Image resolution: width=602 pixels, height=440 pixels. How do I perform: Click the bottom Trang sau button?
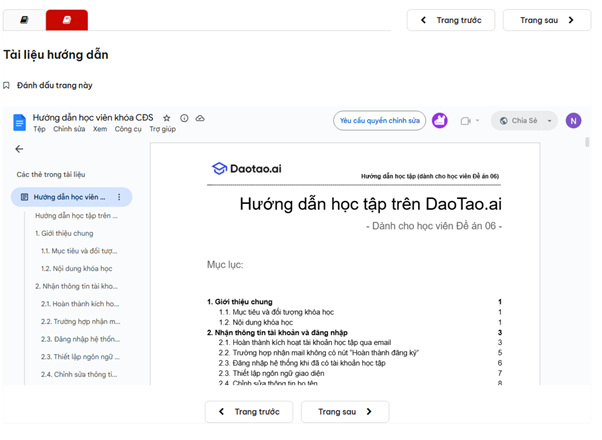345,412
